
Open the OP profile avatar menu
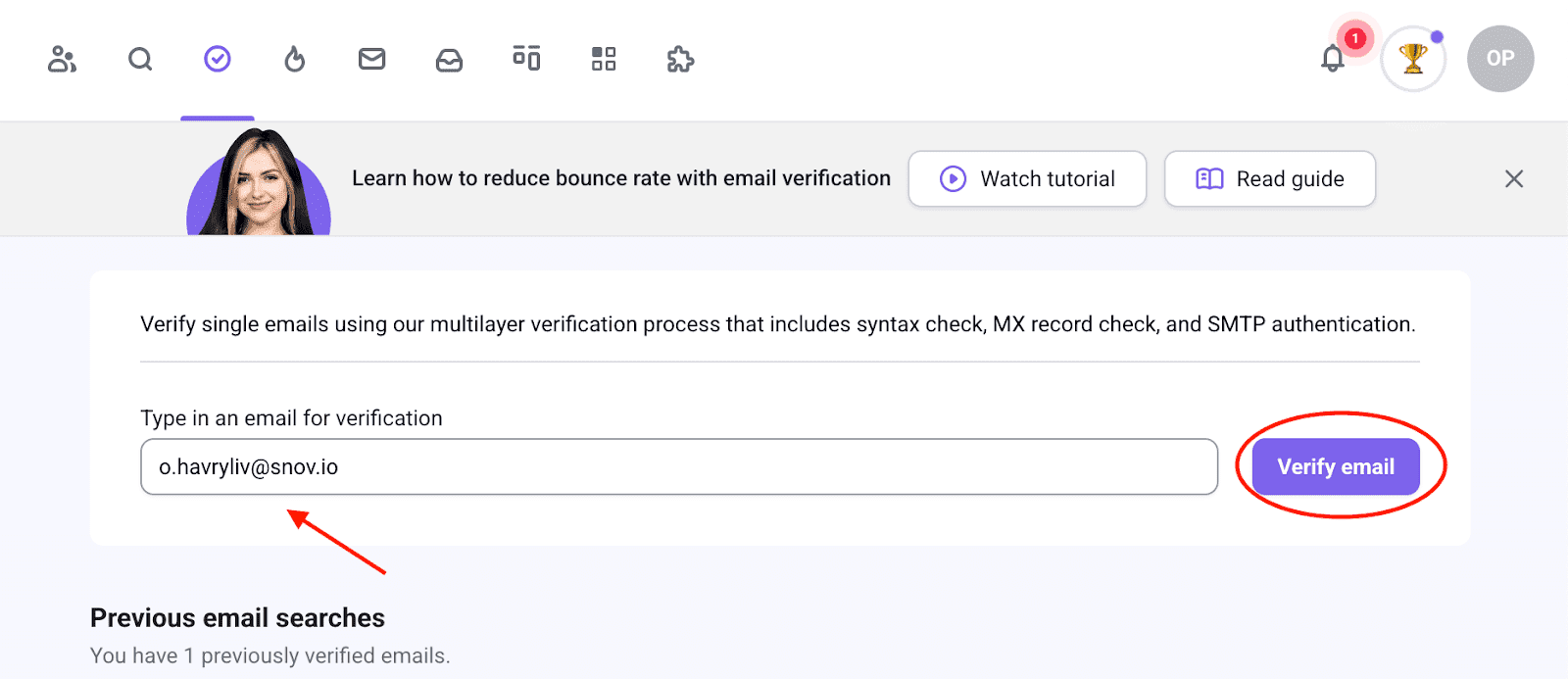pos(1499,59)
